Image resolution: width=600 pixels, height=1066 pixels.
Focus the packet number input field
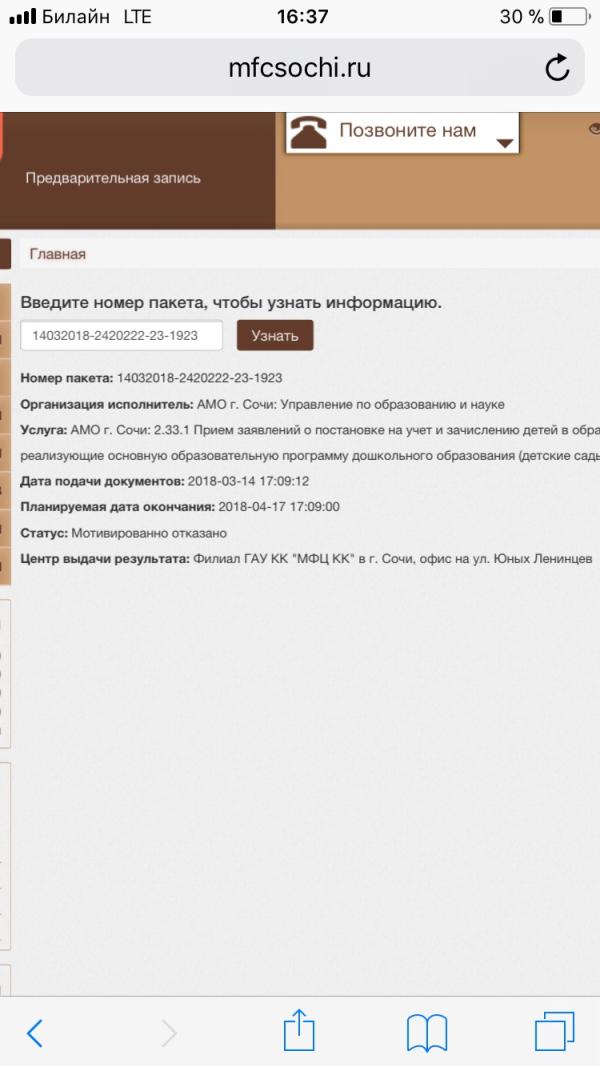coord(122,336)
